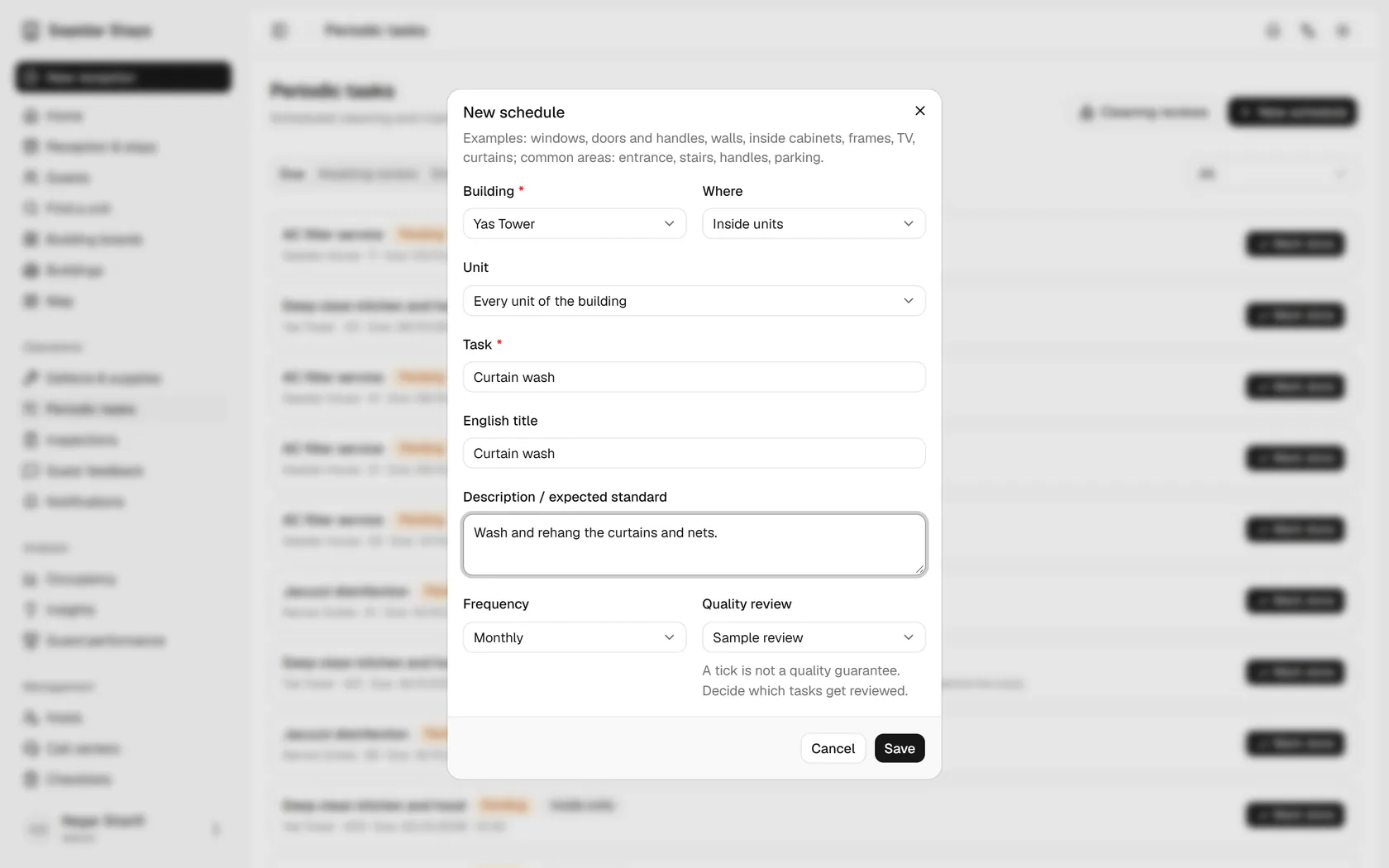
Task: Toggle the sidebar panel icon in header
Action: [x=279, y=31]
